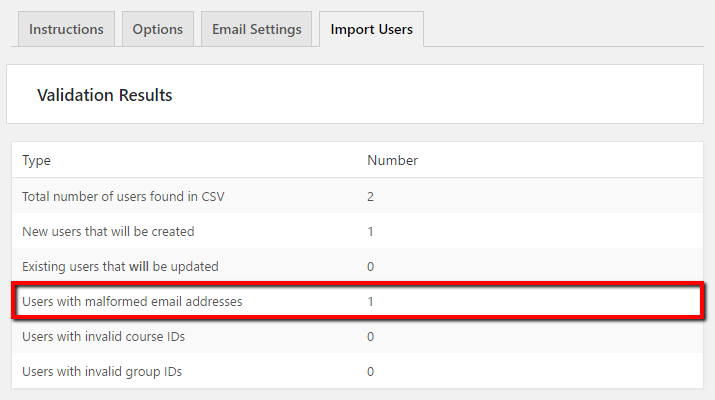Click the Number column header
Image resolution: width=715 pixels, height=400 pixels.
coord(392,160)
